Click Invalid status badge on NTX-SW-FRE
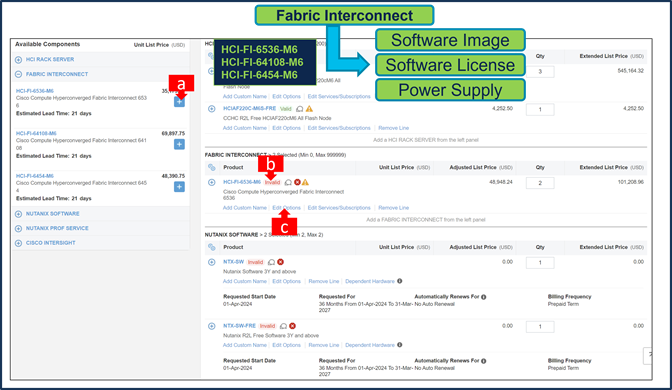 click(x=267, y=326)
